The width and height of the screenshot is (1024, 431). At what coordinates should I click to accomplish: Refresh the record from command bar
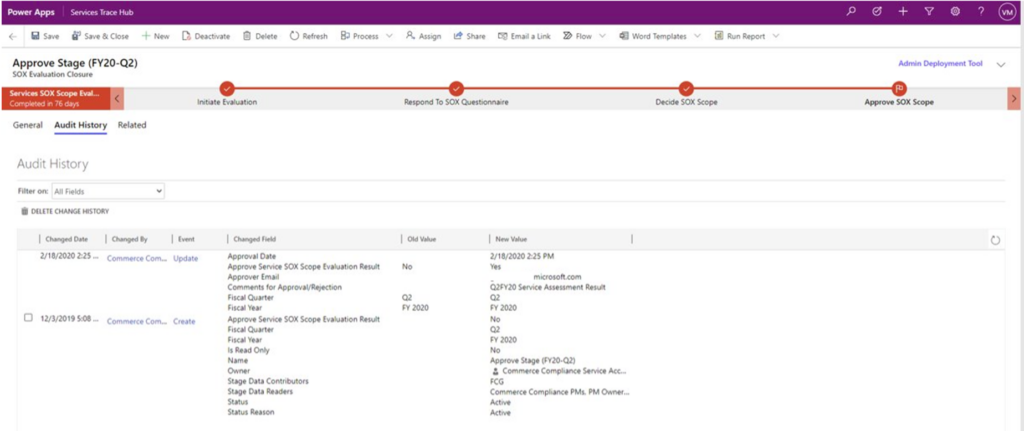coord(308,37)
